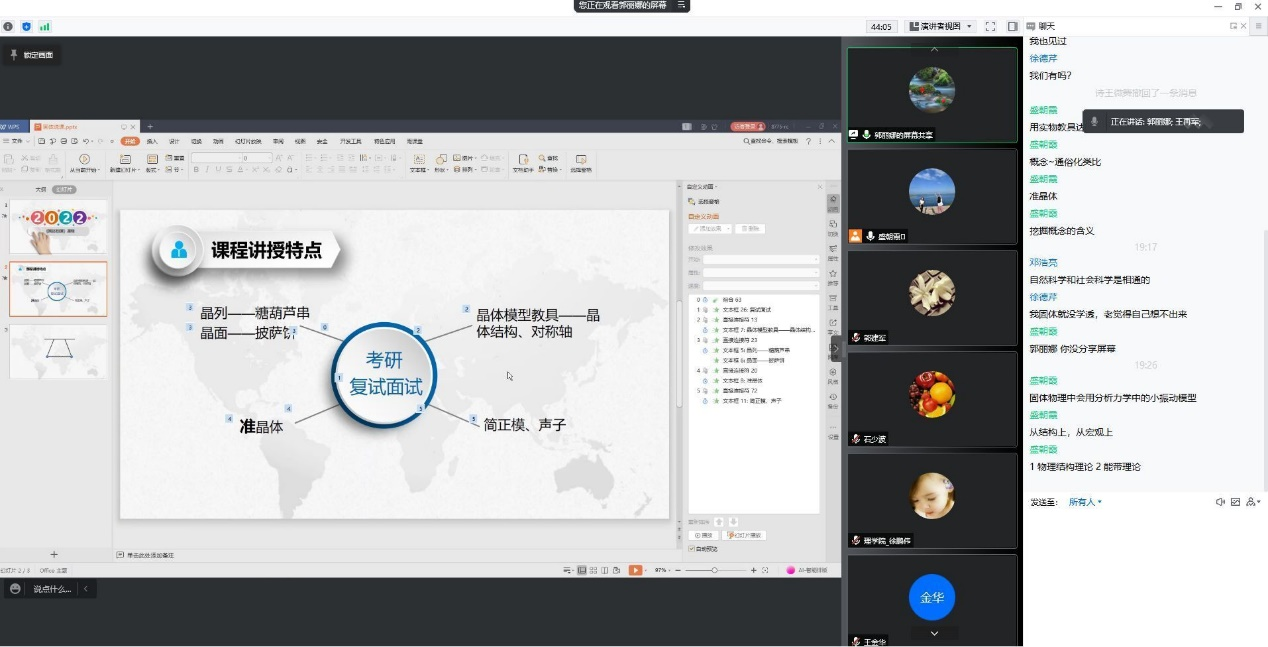Click the speaker notification icon in chat footer
This screenshot has height=647, width=1268.
[x=1220, y=502]
